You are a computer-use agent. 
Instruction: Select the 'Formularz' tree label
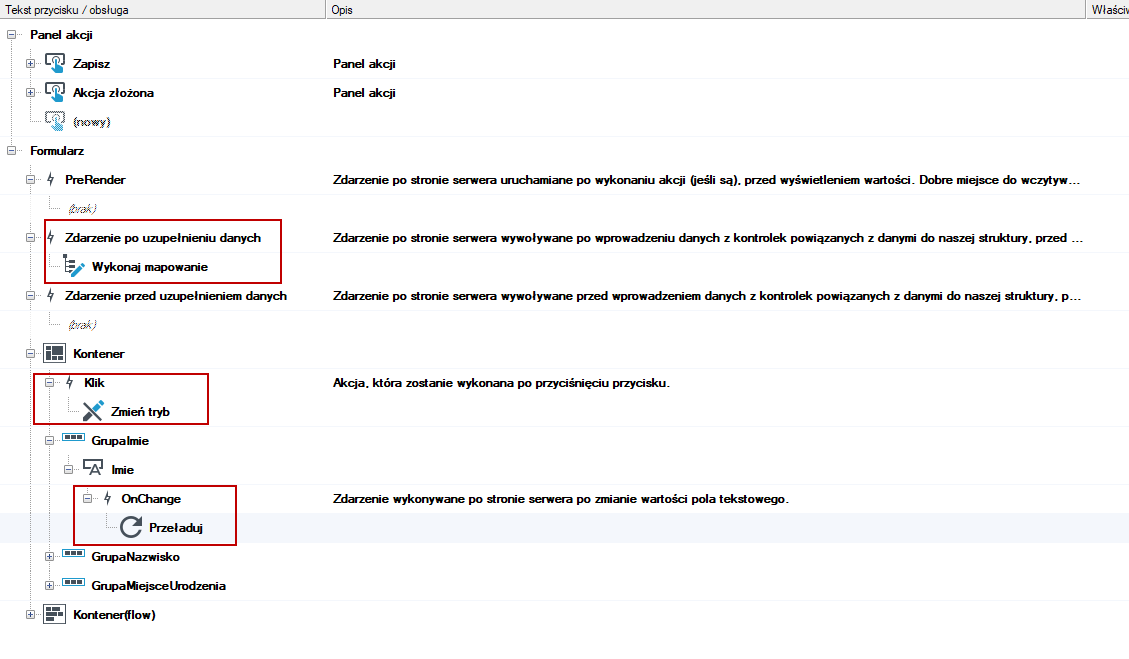coord(57,151)
